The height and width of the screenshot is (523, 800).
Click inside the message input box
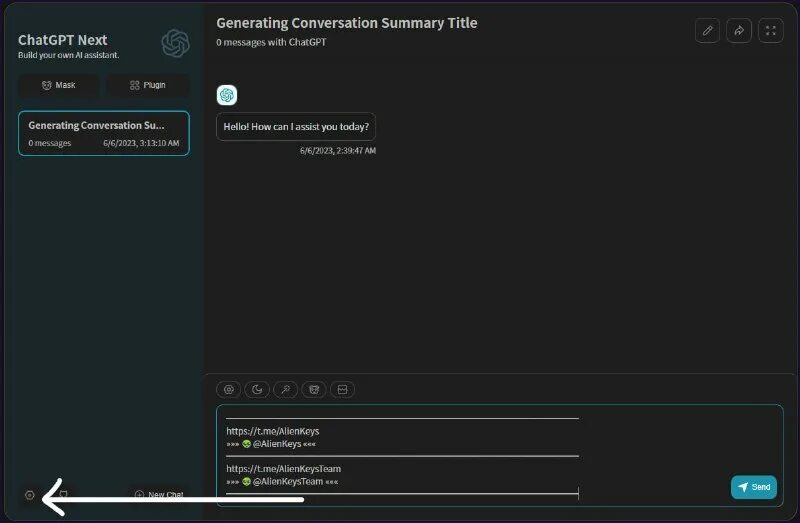point(500,455)
